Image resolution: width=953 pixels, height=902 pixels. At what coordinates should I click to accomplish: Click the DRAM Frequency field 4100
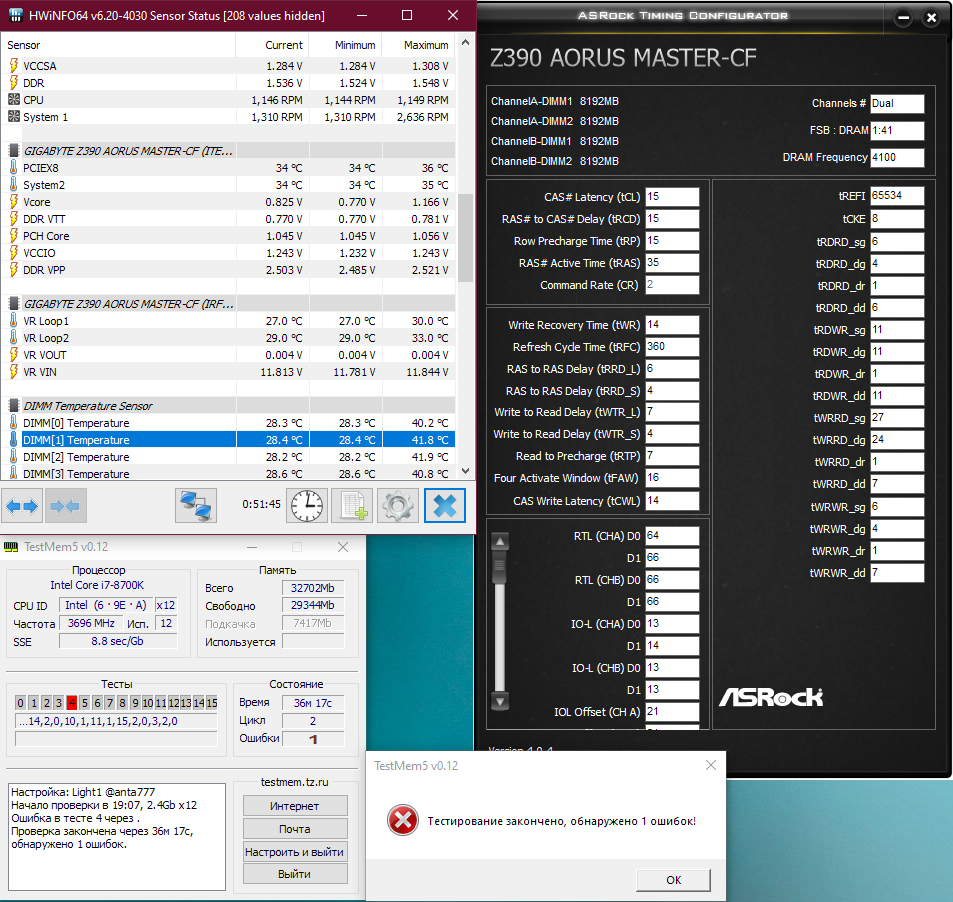pos(897,157)
